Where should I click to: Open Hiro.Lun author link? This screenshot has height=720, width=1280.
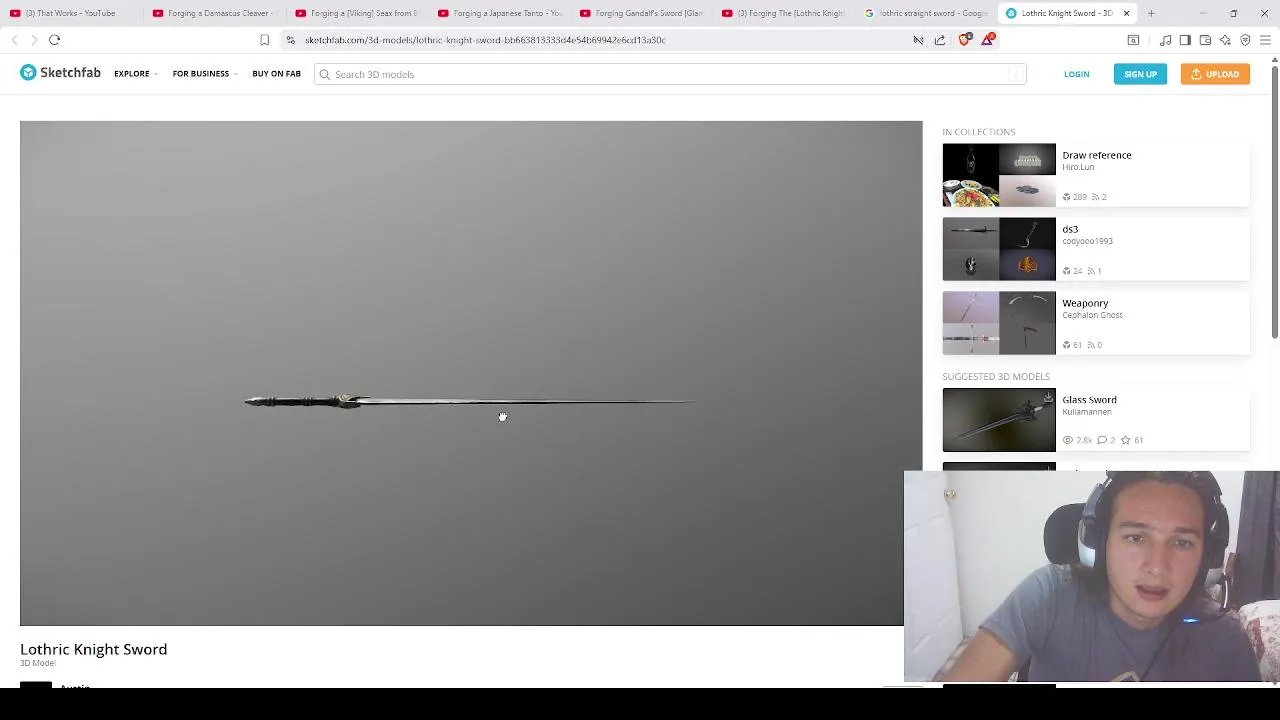tap(1078, 167)
